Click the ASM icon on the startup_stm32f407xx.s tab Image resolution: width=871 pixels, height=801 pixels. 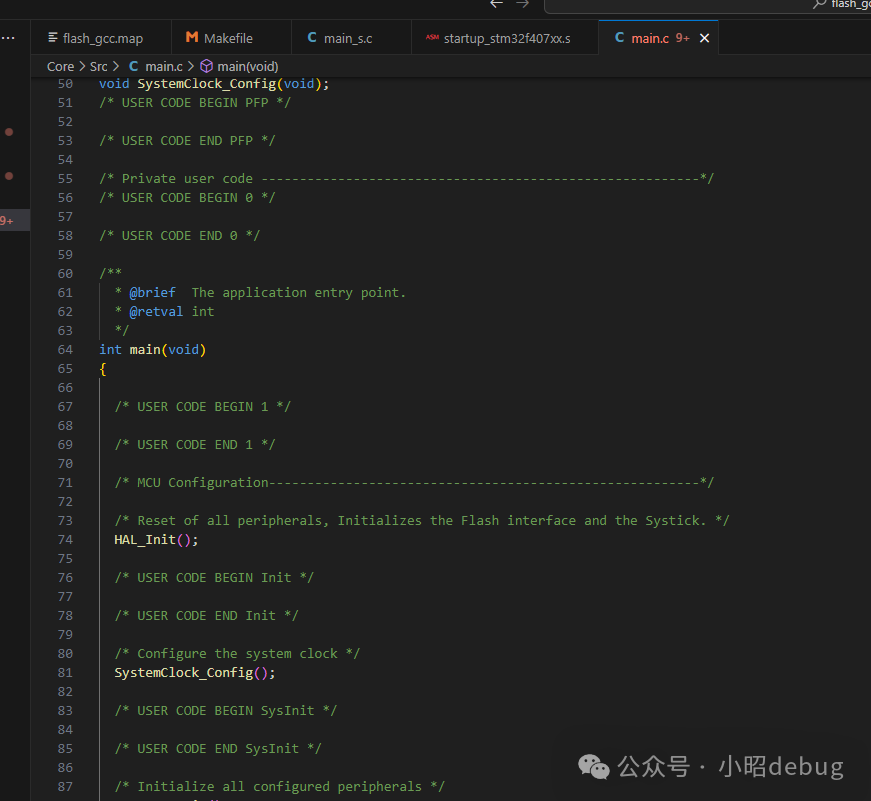(432, 38)
